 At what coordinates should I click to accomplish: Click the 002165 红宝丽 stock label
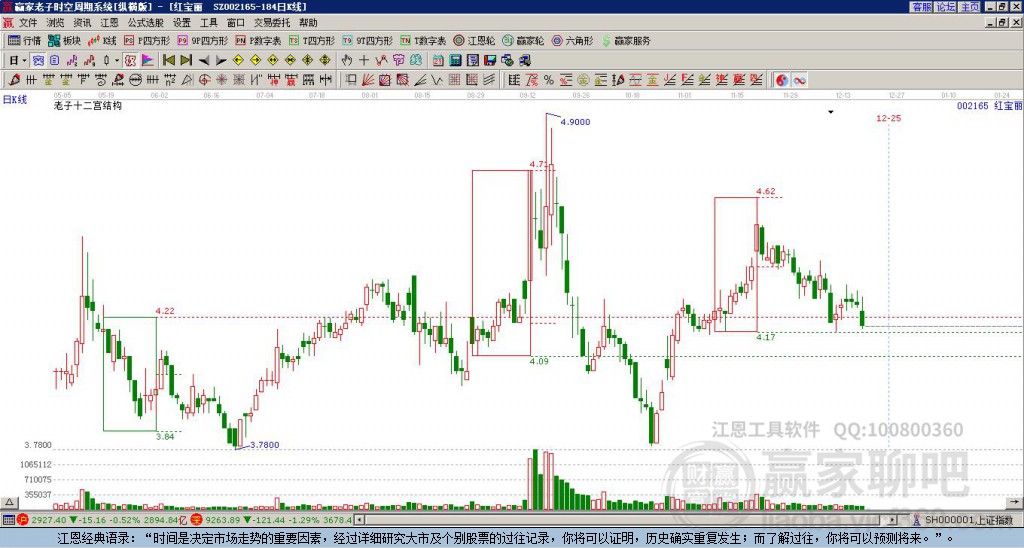click(x=989, y=105)
